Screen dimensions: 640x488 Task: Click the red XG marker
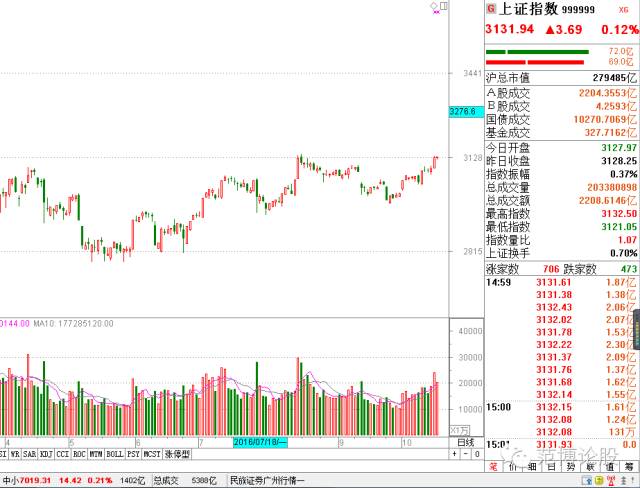623,9
